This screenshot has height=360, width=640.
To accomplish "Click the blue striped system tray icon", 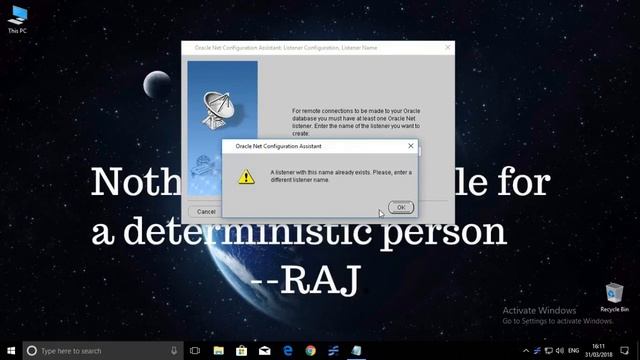I will click(x=537, y=351).
